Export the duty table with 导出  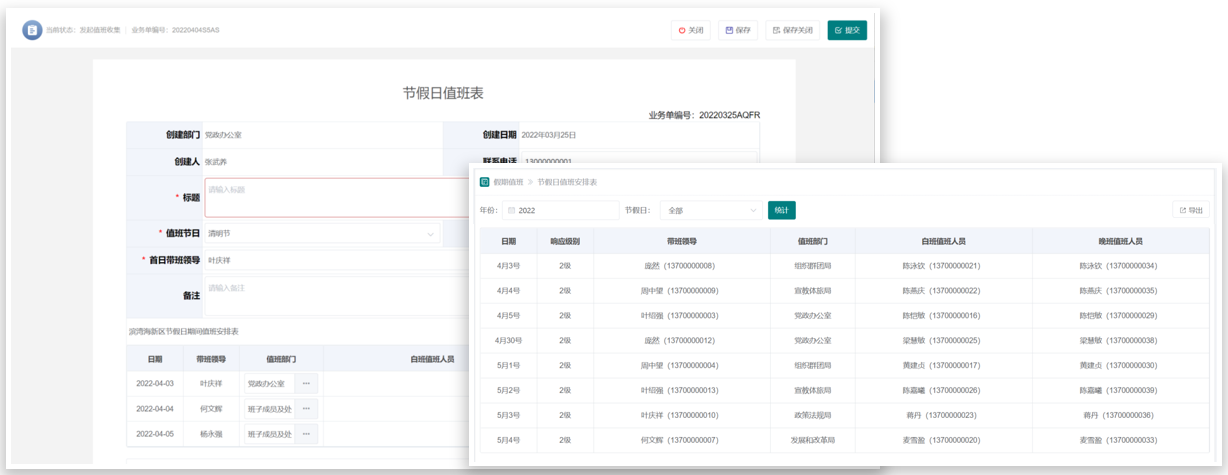[x=1190, y=210]
